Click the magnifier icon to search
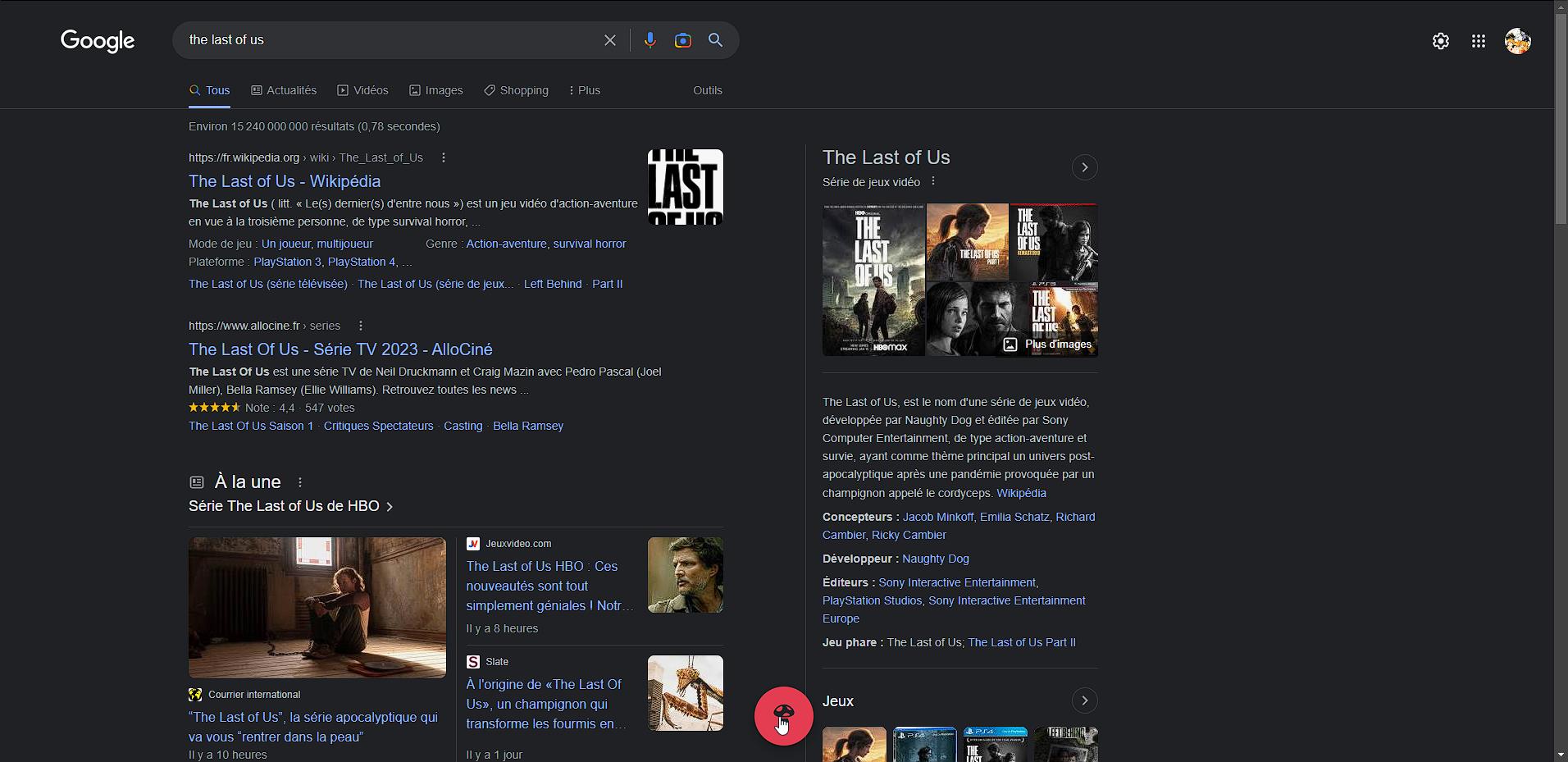The image size is (1568, 762). (x=714, y=39)
